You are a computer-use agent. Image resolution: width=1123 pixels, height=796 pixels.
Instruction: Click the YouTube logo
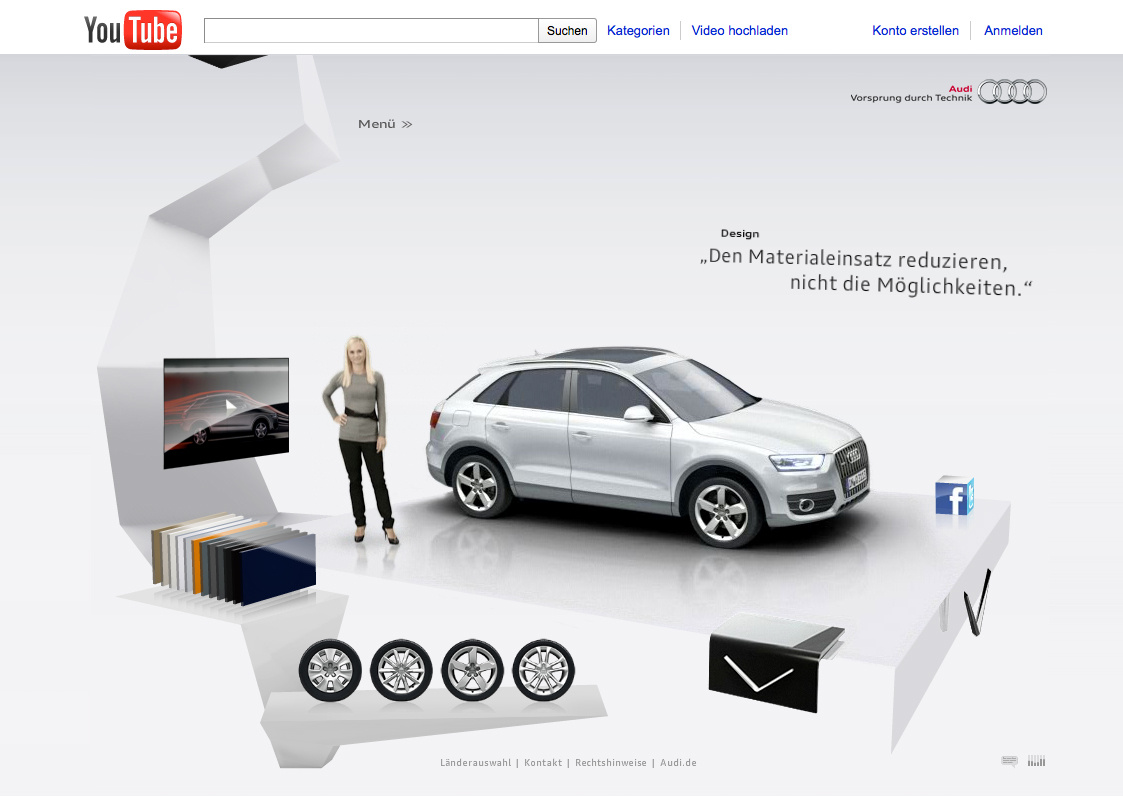[132, 30]
